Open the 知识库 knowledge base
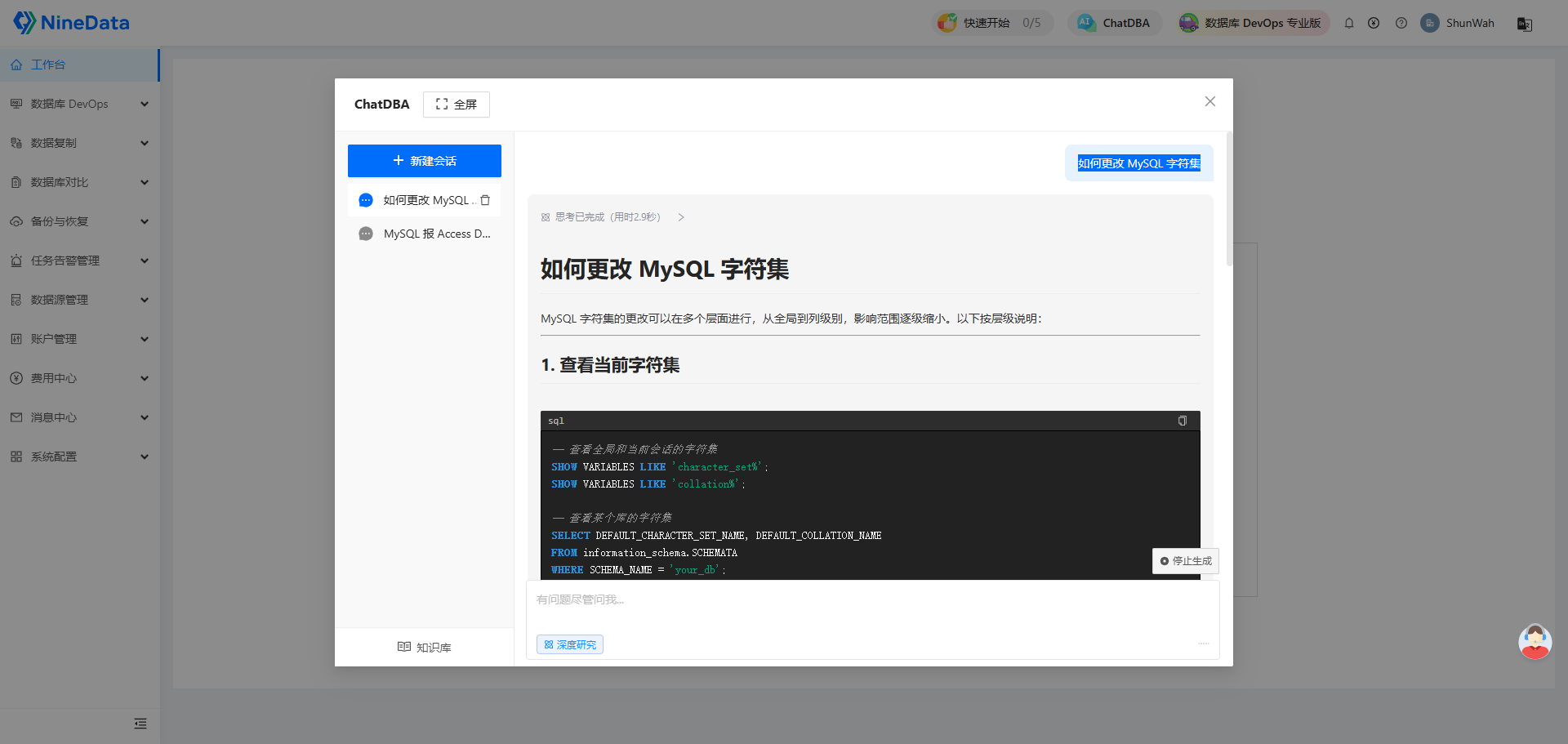Screen dimensions: 1568x744 [425, 647]
